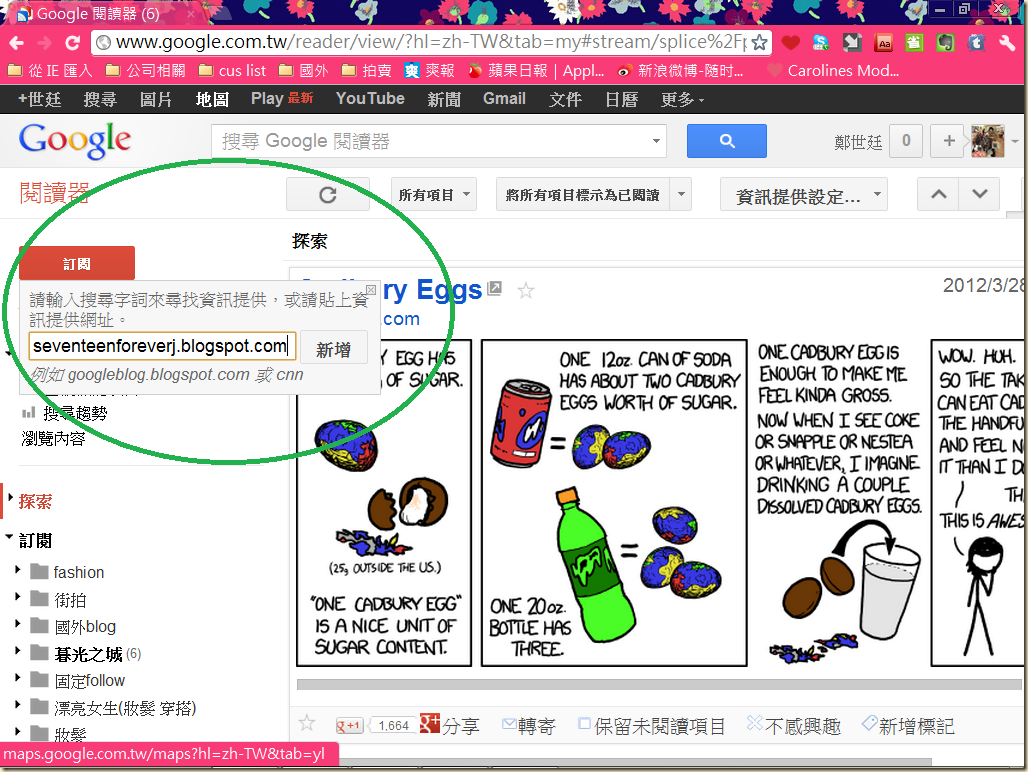
Task: Open the Chrome wrench menu
Action: (x=1007, y=43)
